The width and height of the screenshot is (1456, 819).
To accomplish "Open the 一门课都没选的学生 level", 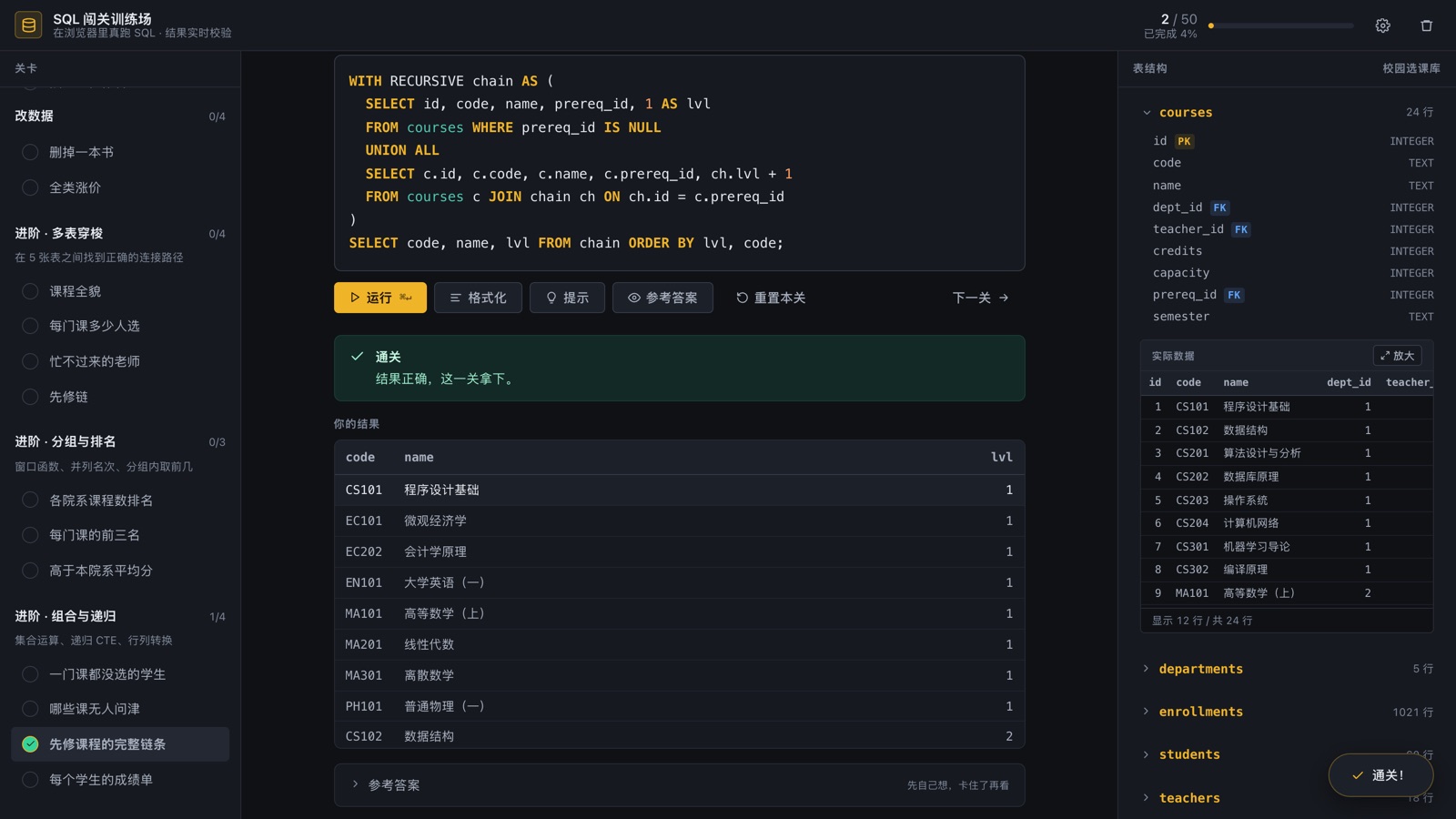I will [x=120, y=674].
